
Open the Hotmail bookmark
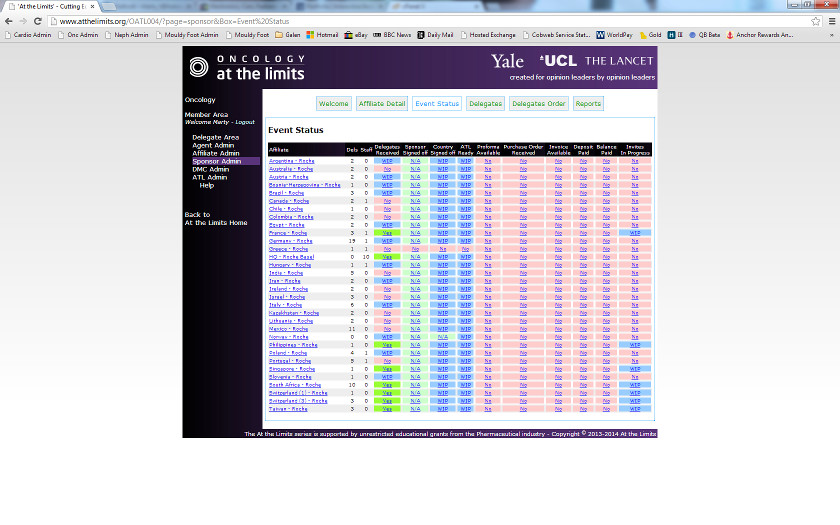pos(322,35)
